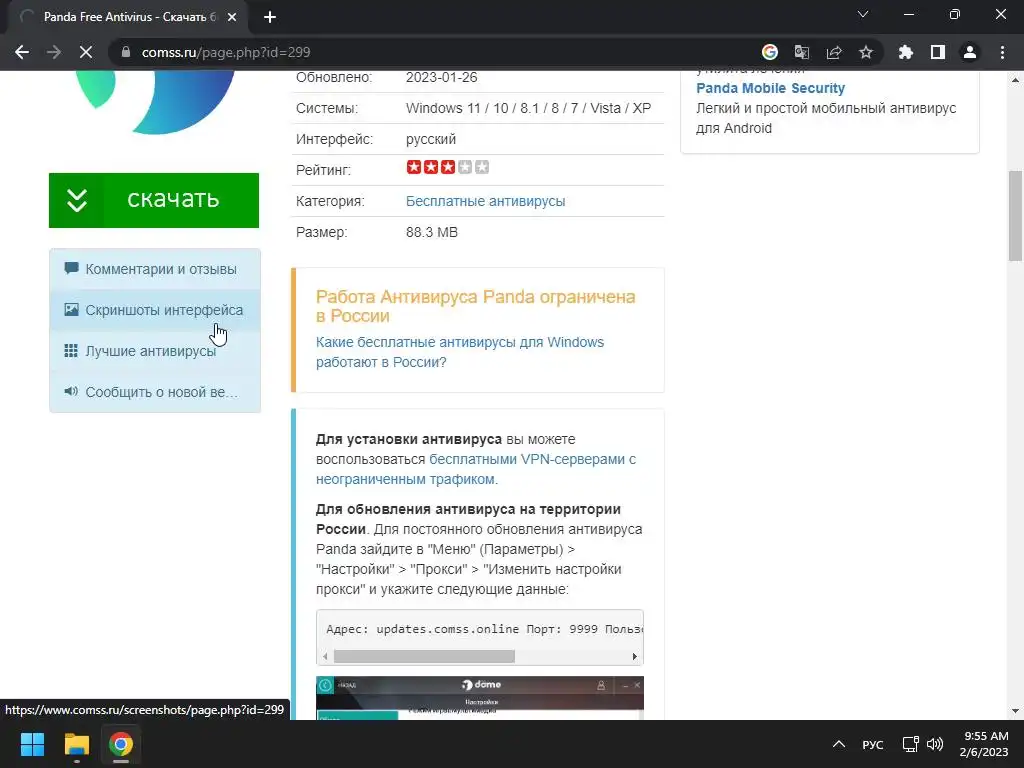Open the Windows Start menu
The image size is (1024, 768).
point(32,744)
